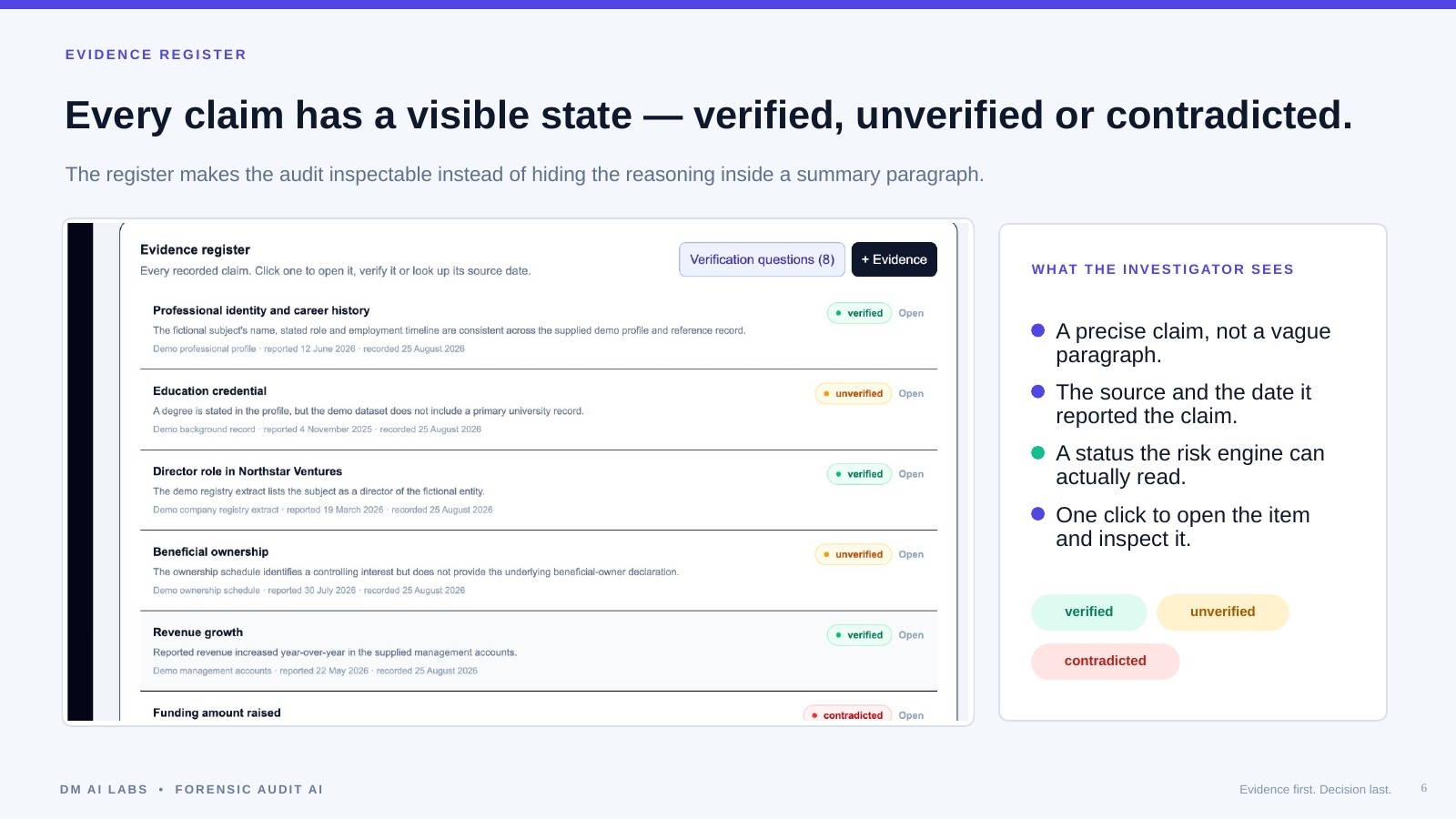Open the Revenue growth claim
This screenshot has height=819, width=1456.
click(911, 635)
